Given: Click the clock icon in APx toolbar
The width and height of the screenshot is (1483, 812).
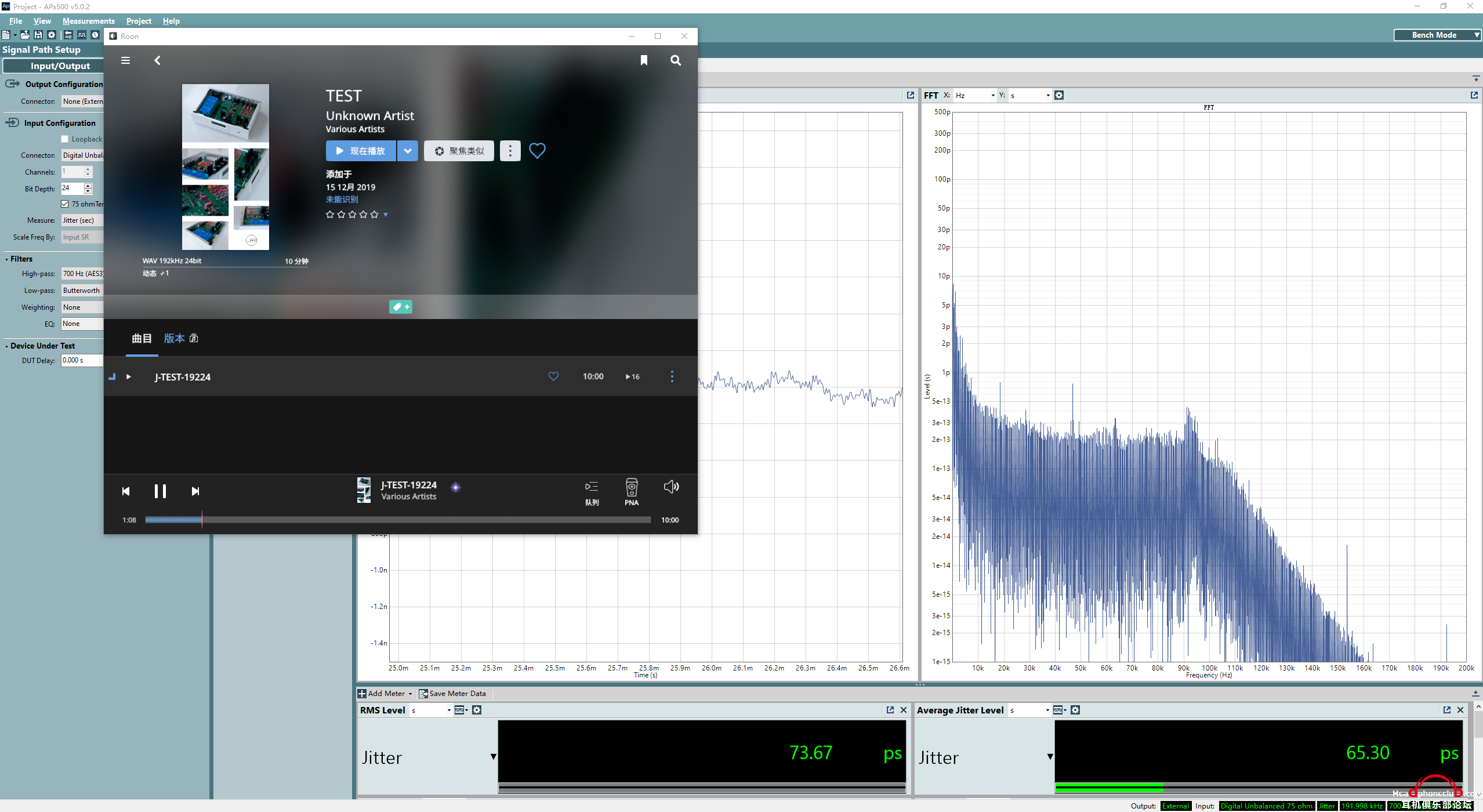Looking at the screenshot, I should click(95, 35).
